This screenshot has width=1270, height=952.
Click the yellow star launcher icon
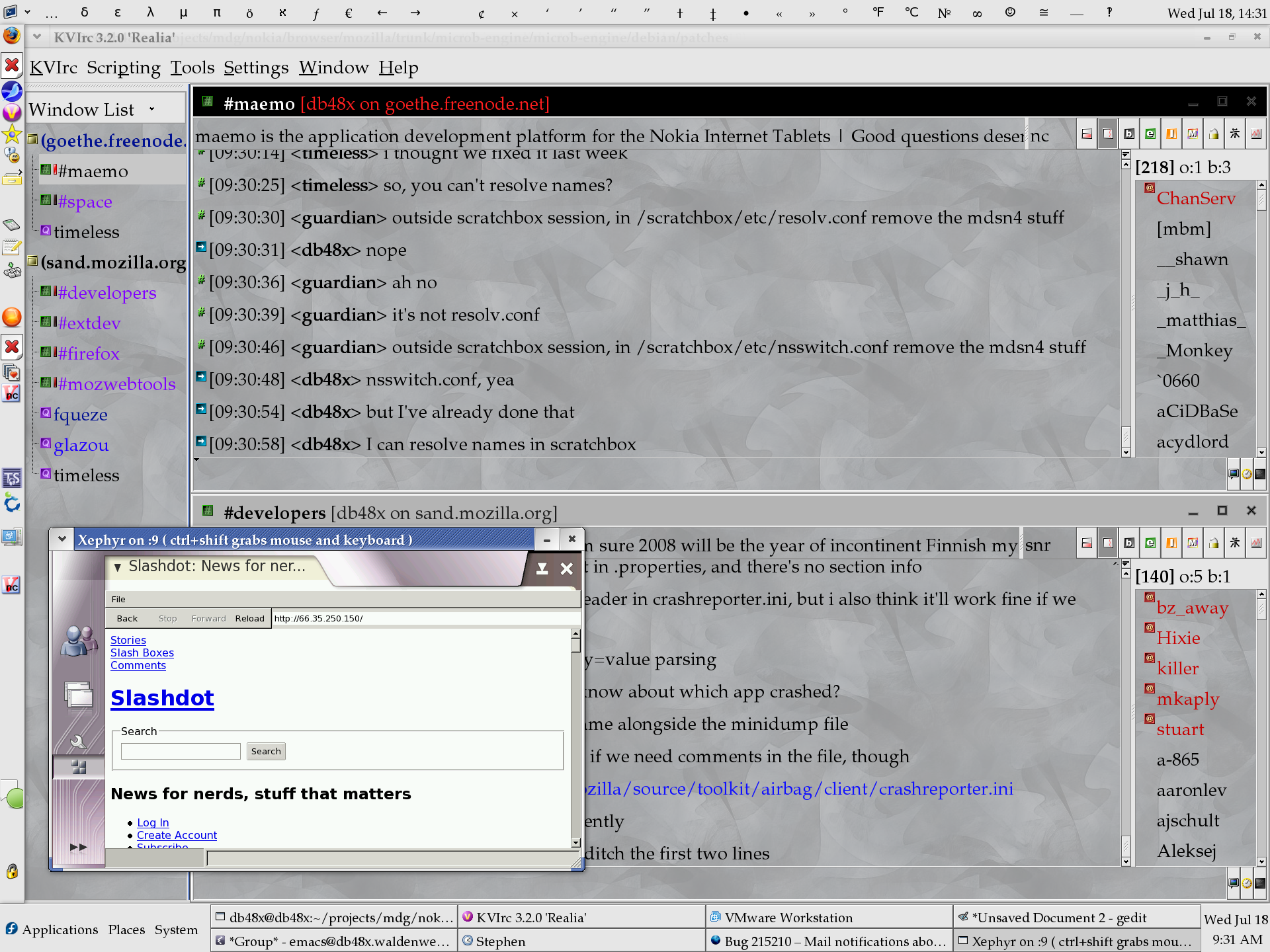click(x=12, y=134)
